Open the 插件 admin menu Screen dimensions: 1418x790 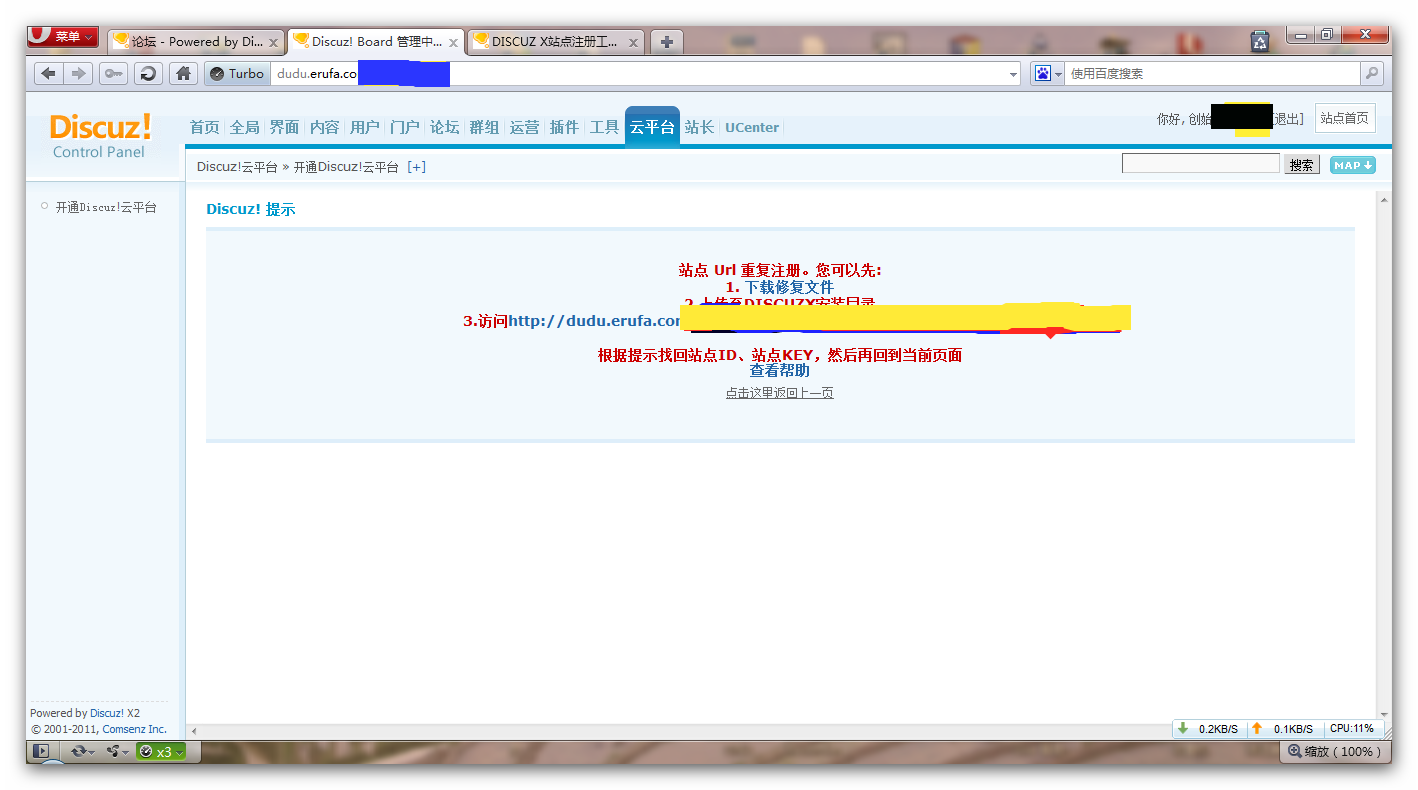(x=565, y=127)
